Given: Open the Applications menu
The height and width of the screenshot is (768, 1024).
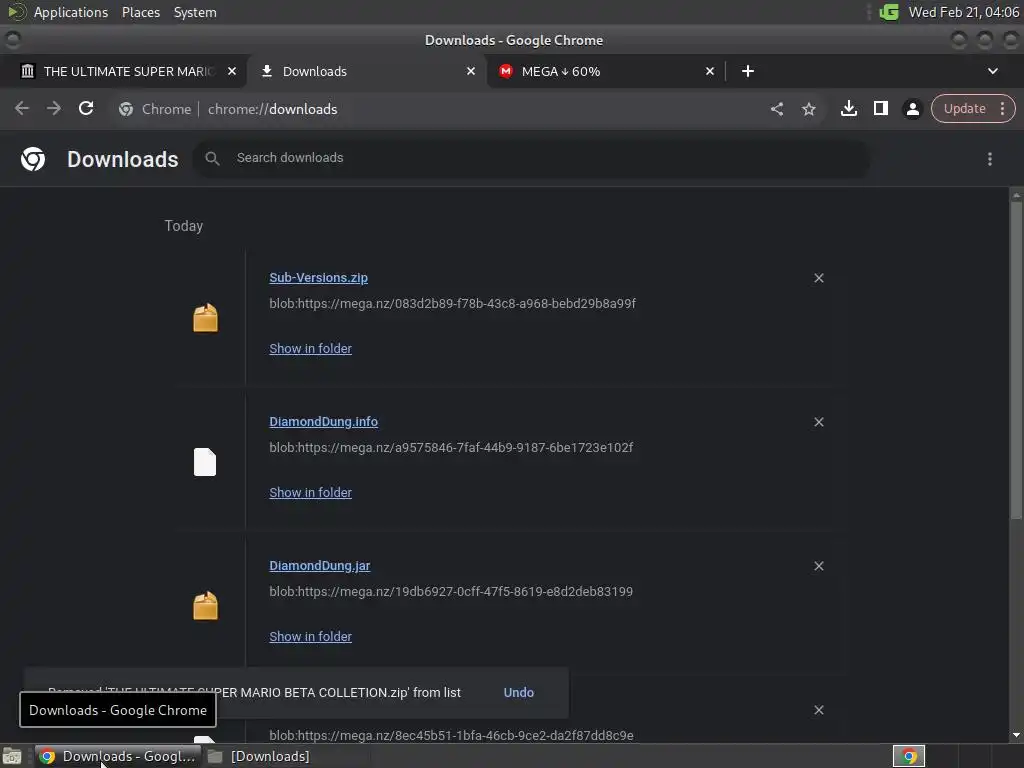Looking at the screenshot, I should (x=71, y=12).
